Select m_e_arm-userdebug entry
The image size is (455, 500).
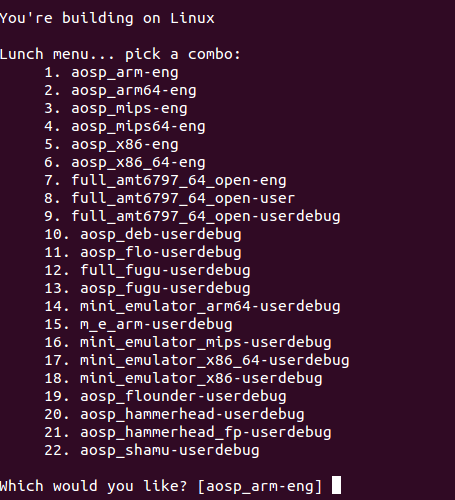coord(156,325)
